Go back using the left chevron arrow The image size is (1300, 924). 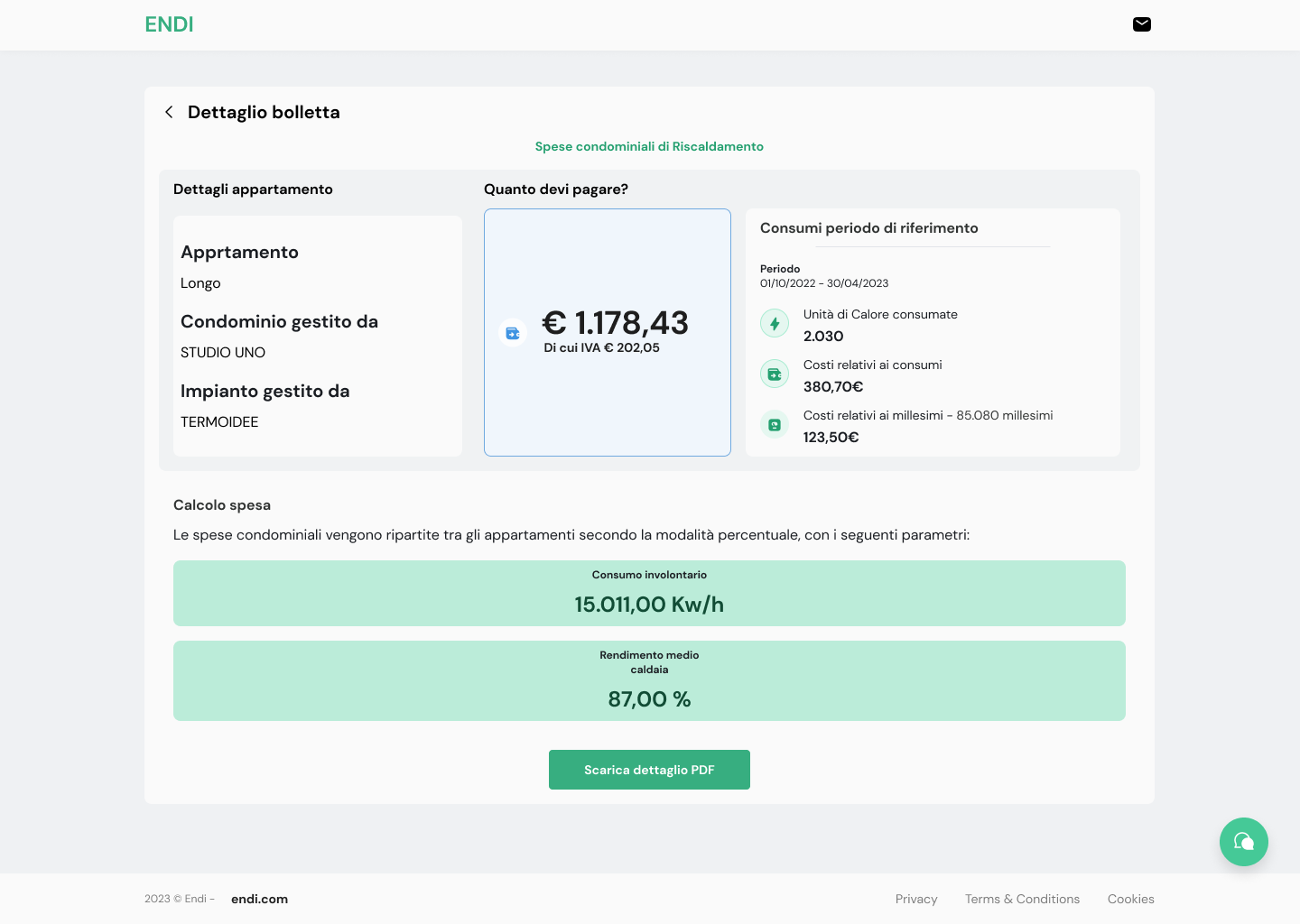[x=169, y=112]
